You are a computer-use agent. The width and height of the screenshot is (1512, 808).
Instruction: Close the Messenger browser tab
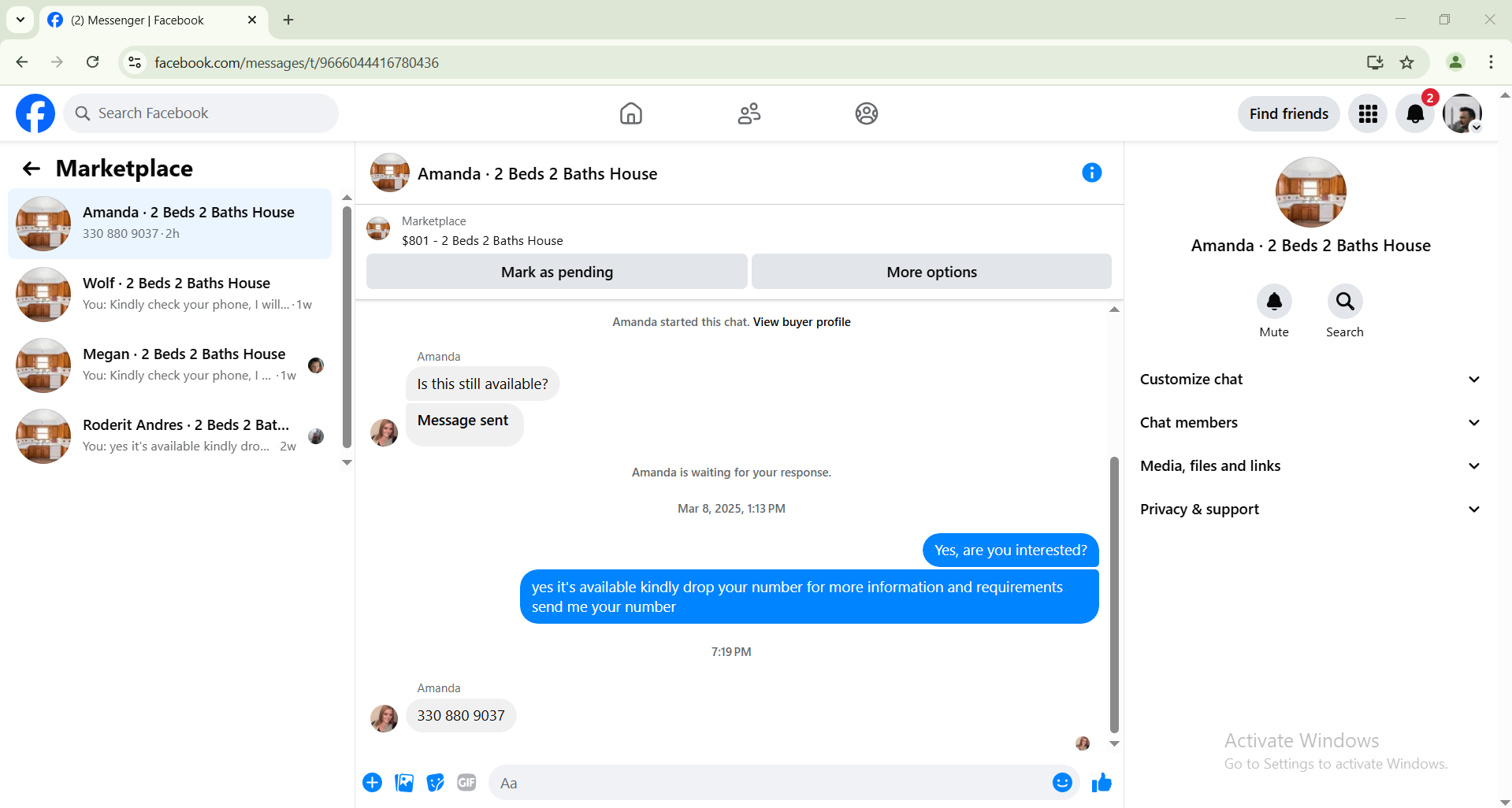(252, 20)
